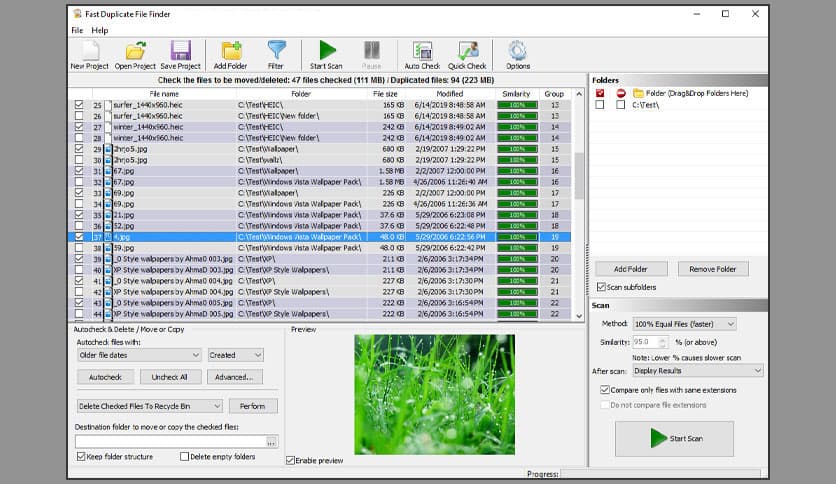Click the app icon in the title bar
Screen dimensions: 836x484
coord(77,14)
